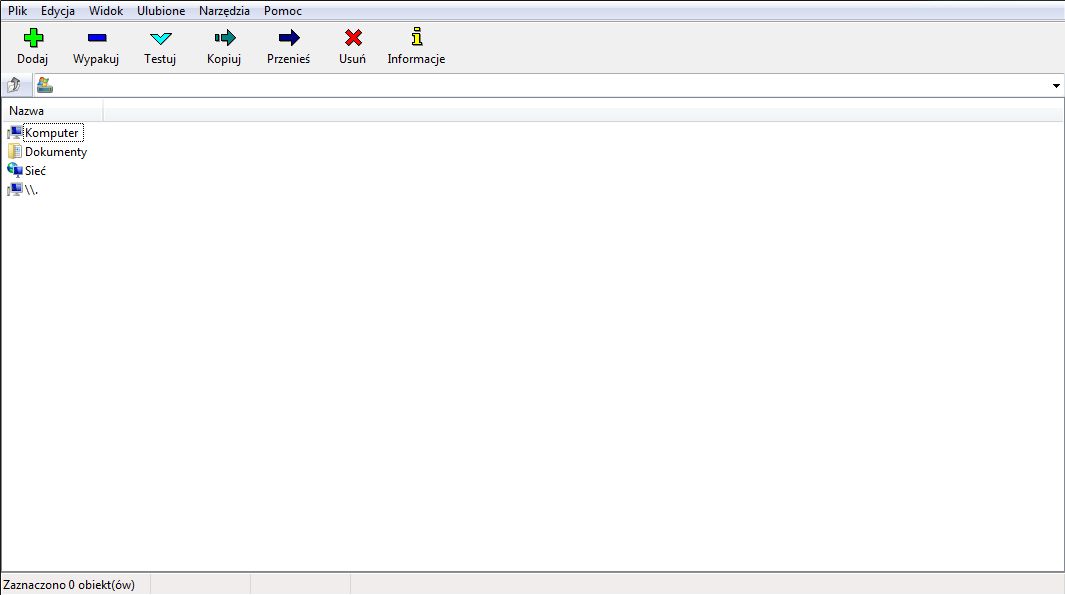Select the Dokumenty list entry
This screenshot has height=595, width=1065.
(56, 151)
